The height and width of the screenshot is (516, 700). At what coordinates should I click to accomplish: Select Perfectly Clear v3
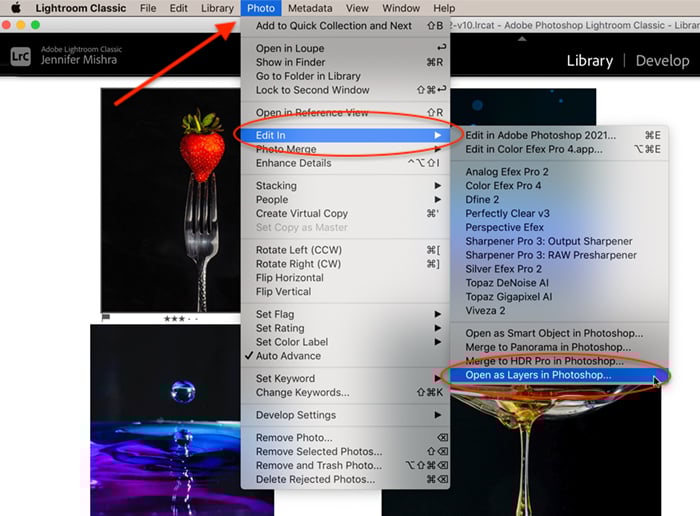coord(559,213)
